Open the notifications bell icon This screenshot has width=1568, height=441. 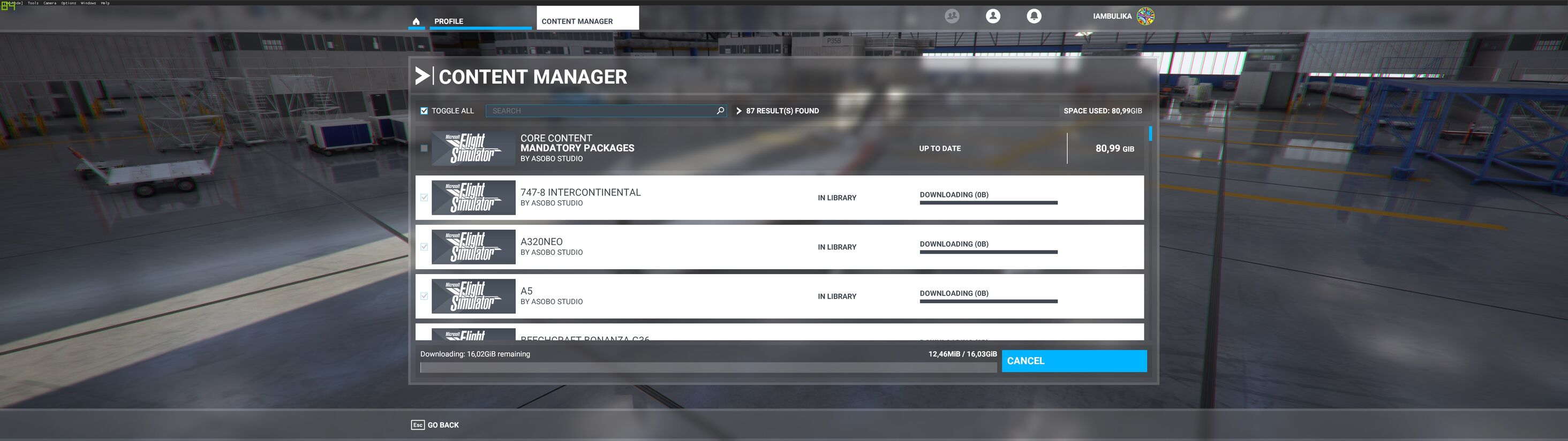(1034, 17)
